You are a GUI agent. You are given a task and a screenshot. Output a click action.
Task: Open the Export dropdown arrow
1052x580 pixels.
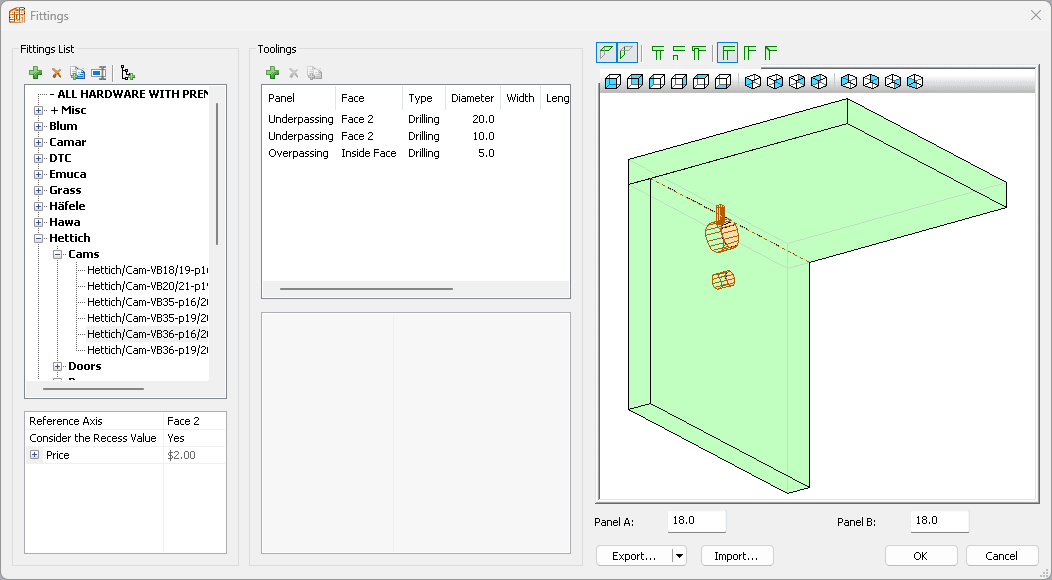pyautogui.click(x=679, y=556)
